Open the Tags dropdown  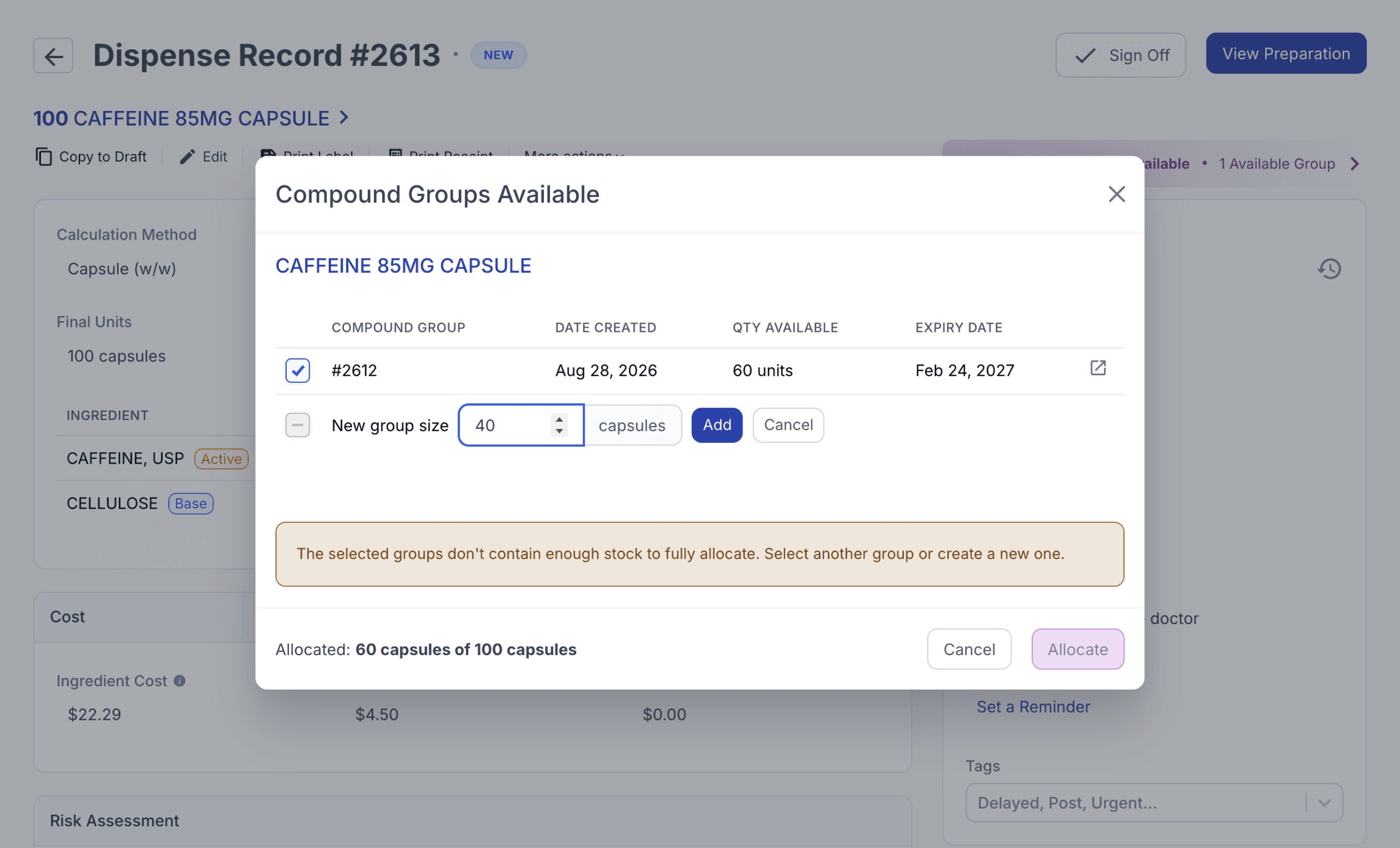1154,802
